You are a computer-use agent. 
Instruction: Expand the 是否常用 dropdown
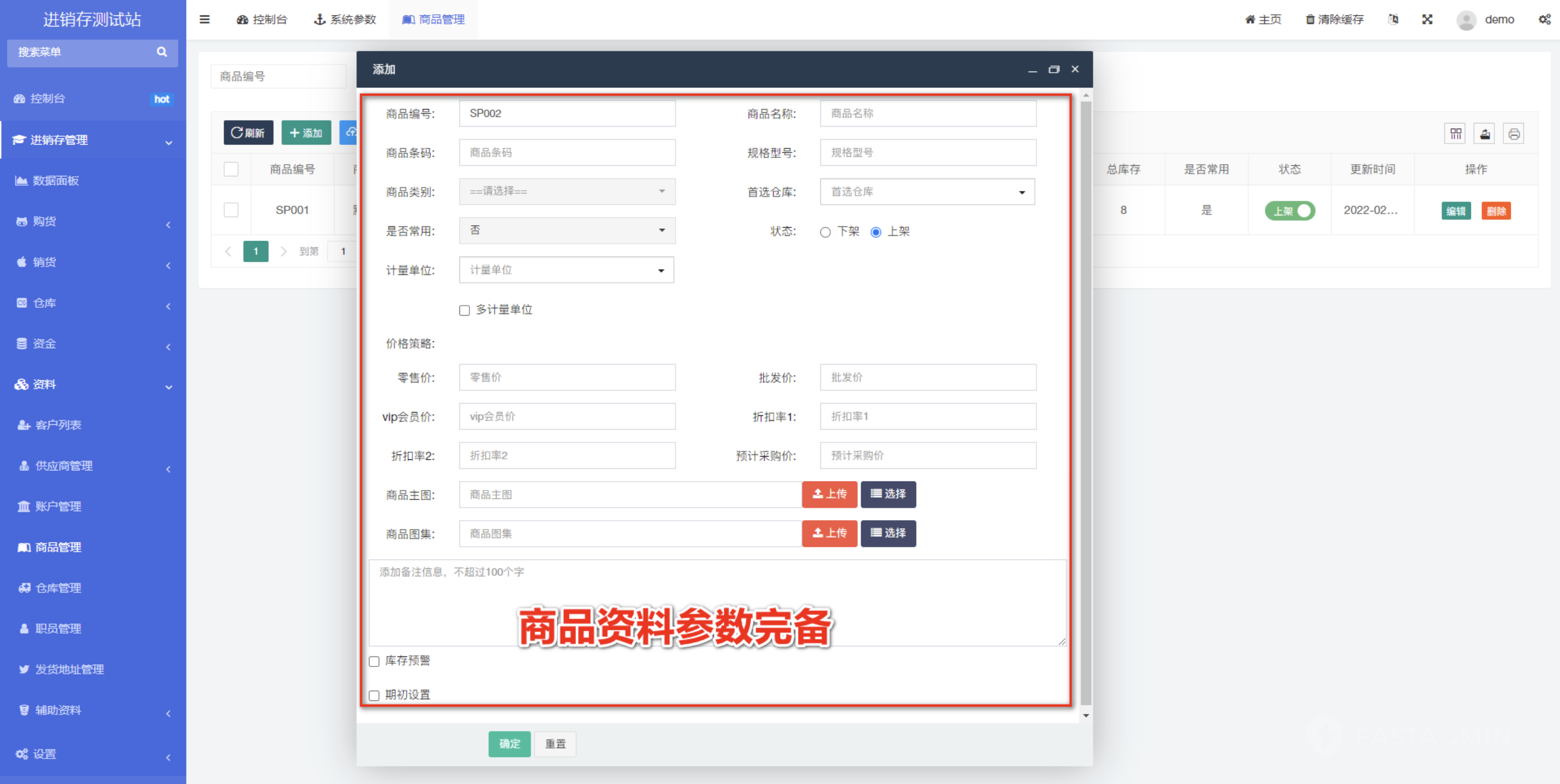coord(566,230)
